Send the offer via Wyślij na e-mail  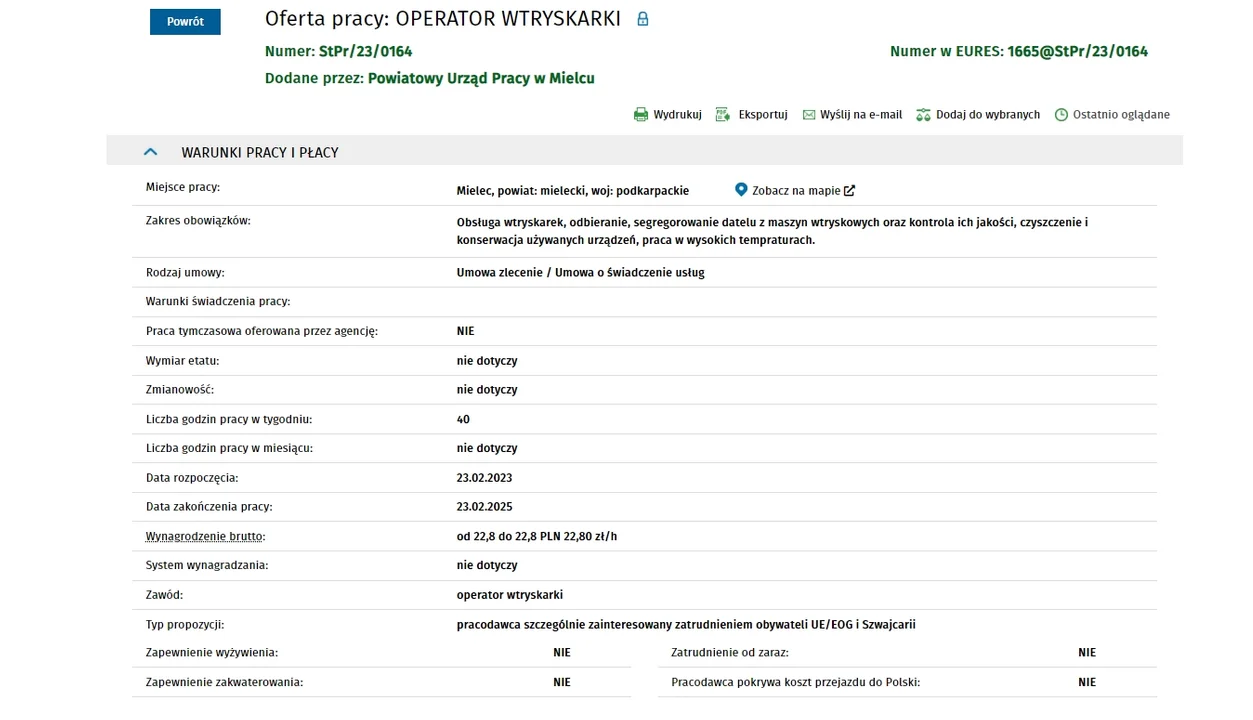pos(861,115)
